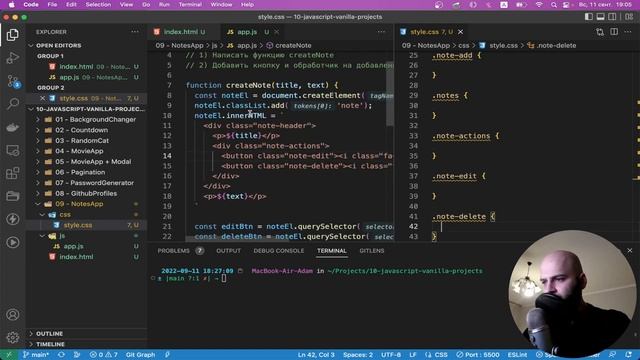The height and width of the screenshot is (360, 640).
Task: Switch to the Output panel tab
Action: (229, 251)
